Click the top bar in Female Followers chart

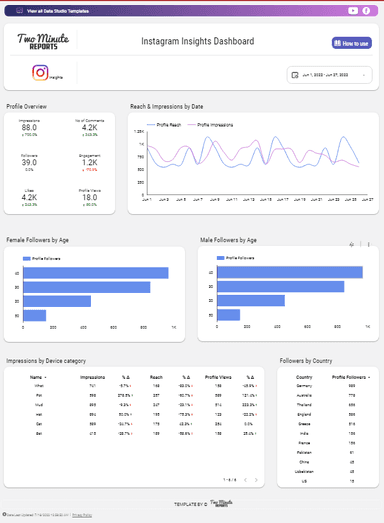coord(96,273)
